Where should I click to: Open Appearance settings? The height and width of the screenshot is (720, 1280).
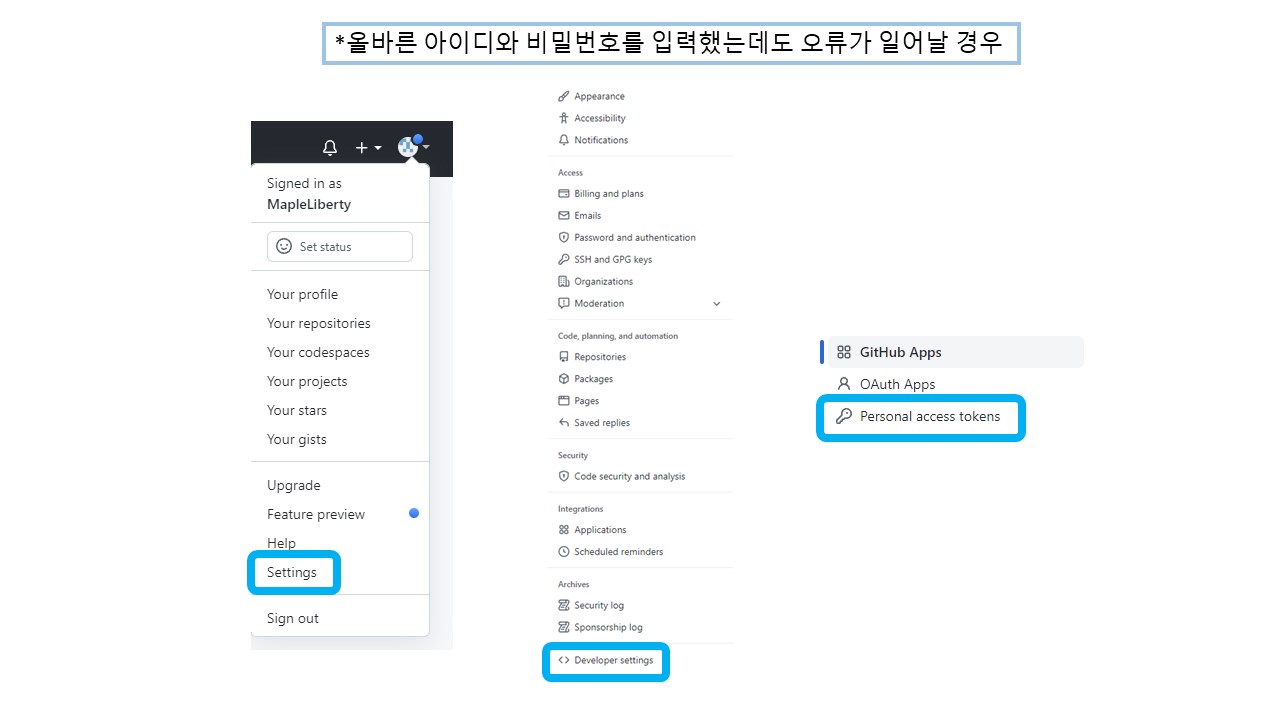(599, 96)
